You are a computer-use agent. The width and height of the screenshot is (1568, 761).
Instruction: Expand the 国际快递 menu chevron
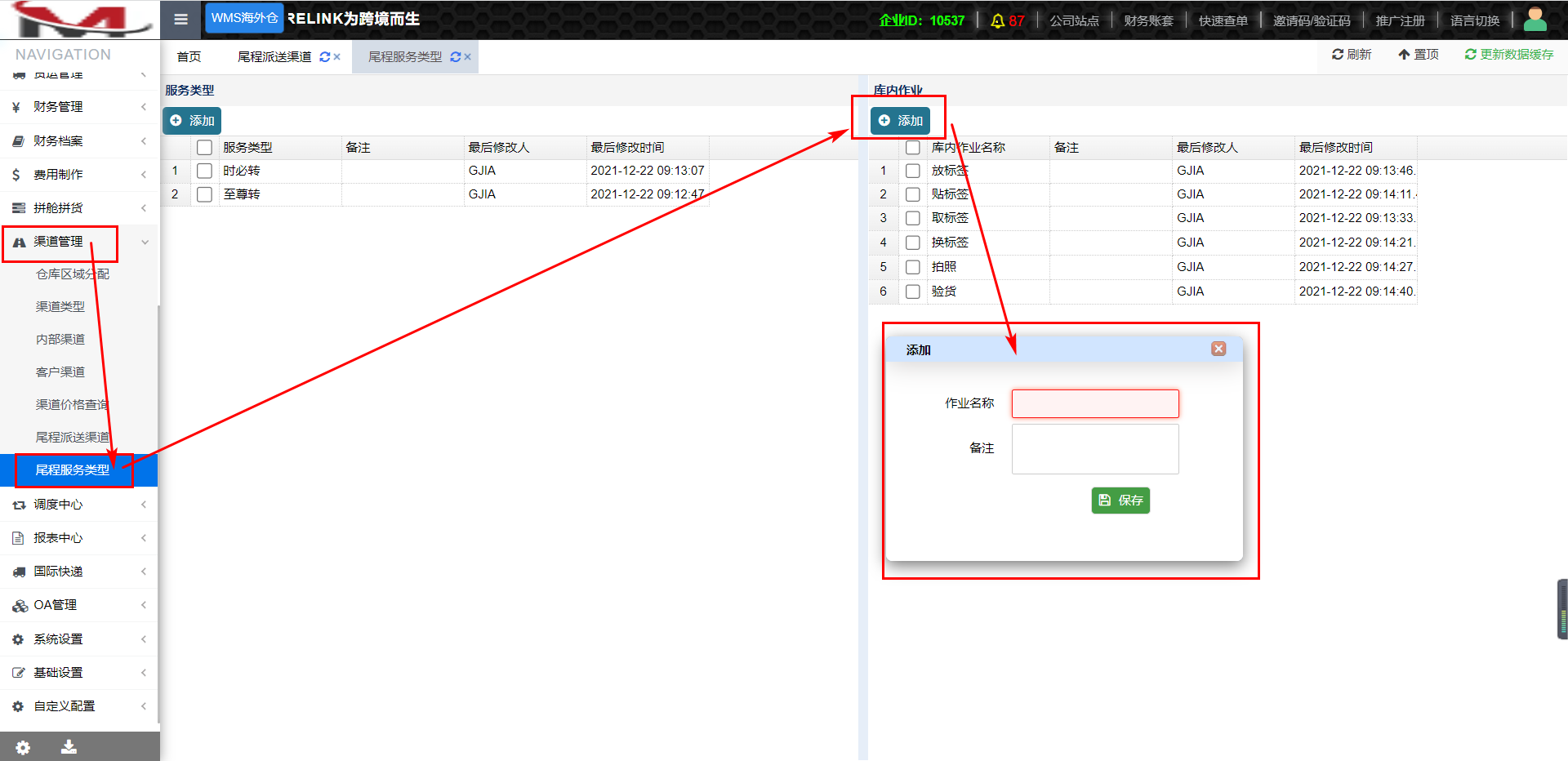pos(144,572)
